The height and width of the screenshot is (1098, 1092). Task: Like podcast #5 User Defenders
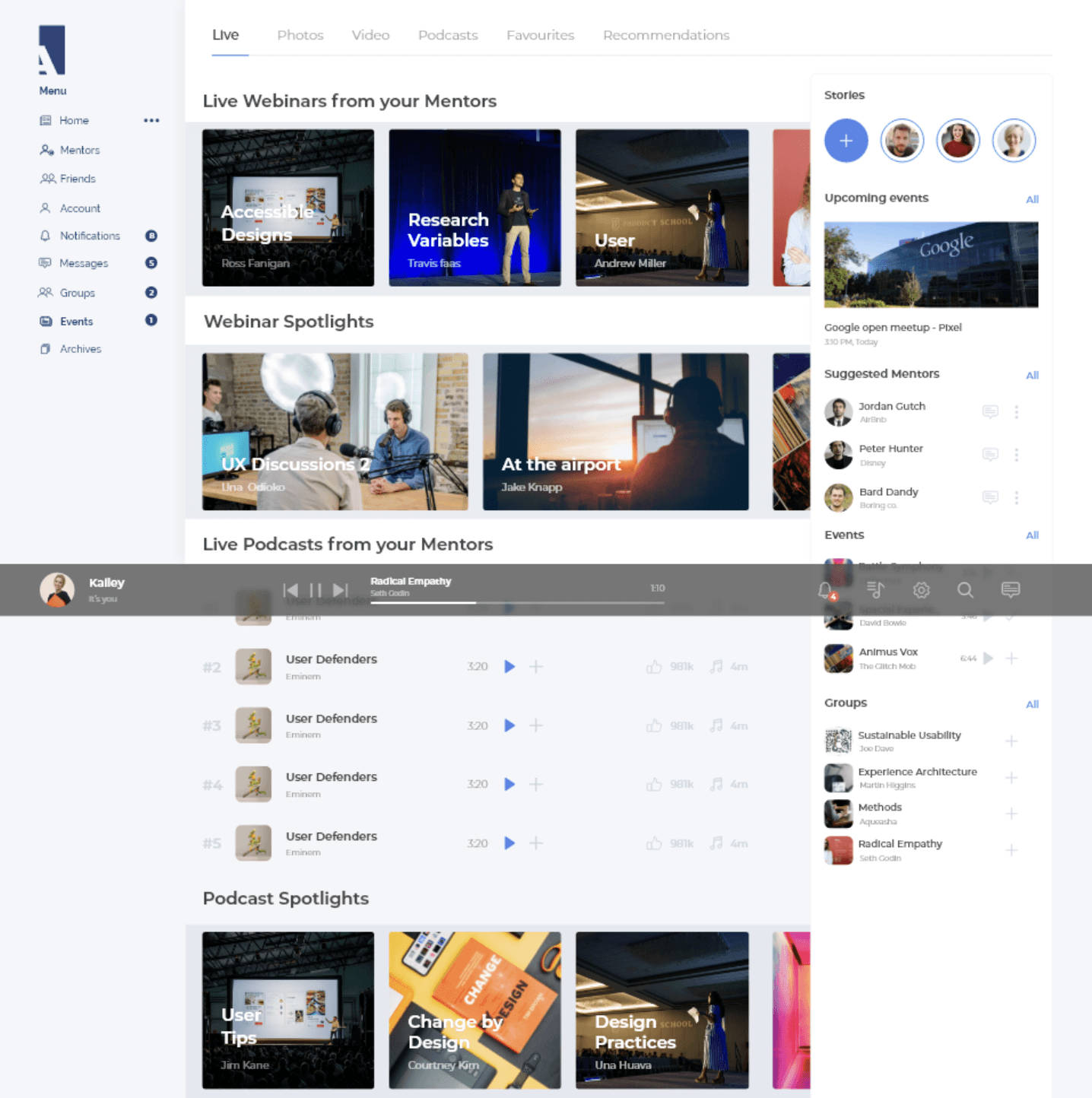click(654, 843)
